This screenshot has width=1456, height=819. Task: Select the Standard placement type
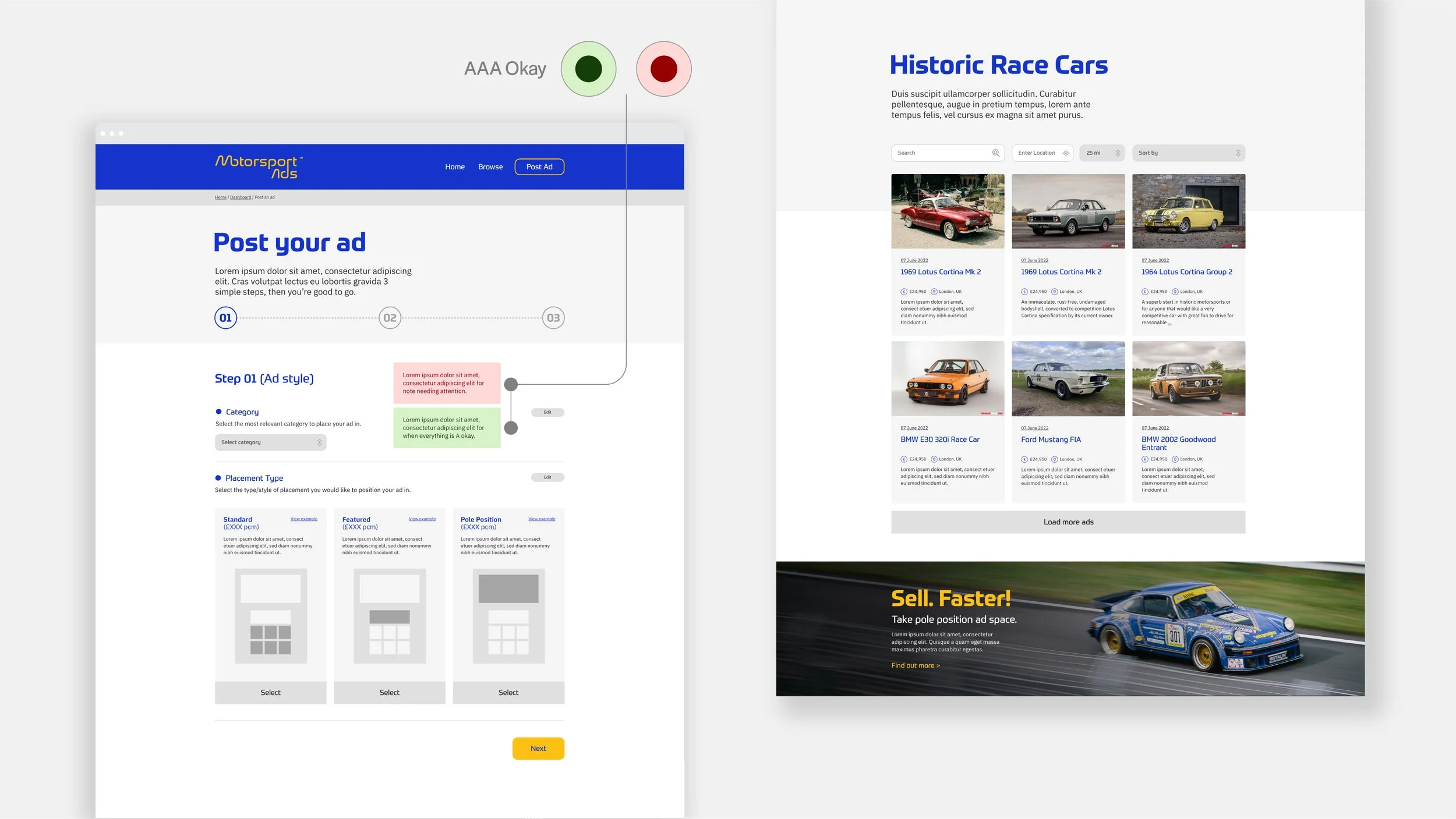[270, 693]
